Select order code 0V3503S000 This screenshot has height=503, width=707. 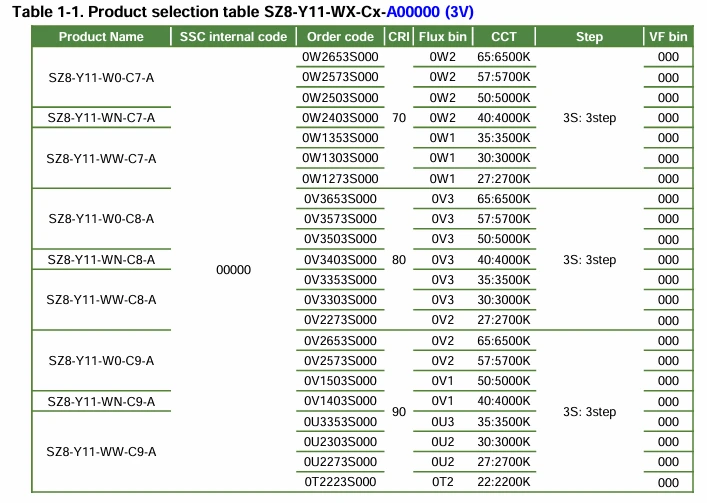[x=340, y=239]
